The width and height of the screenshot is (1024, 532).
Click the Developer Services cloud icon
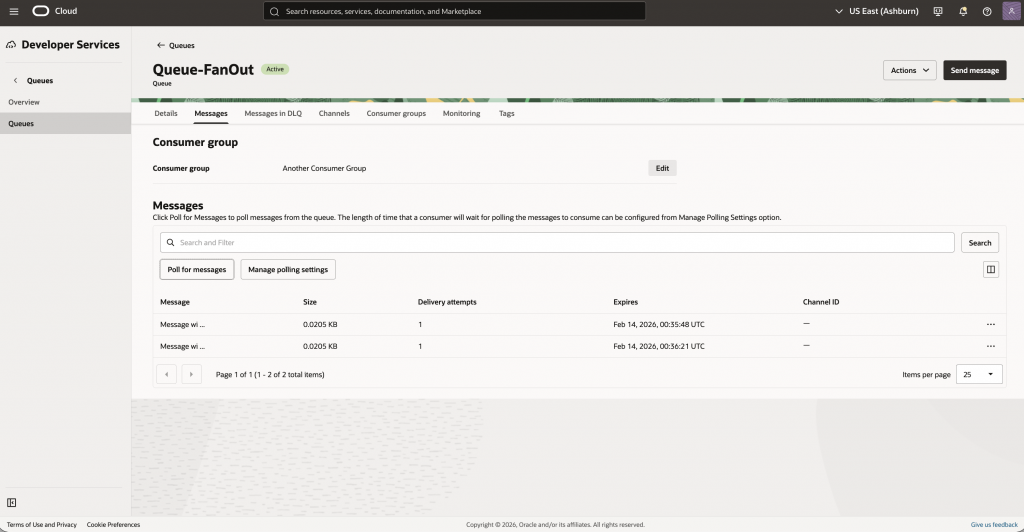pos(11,45)
